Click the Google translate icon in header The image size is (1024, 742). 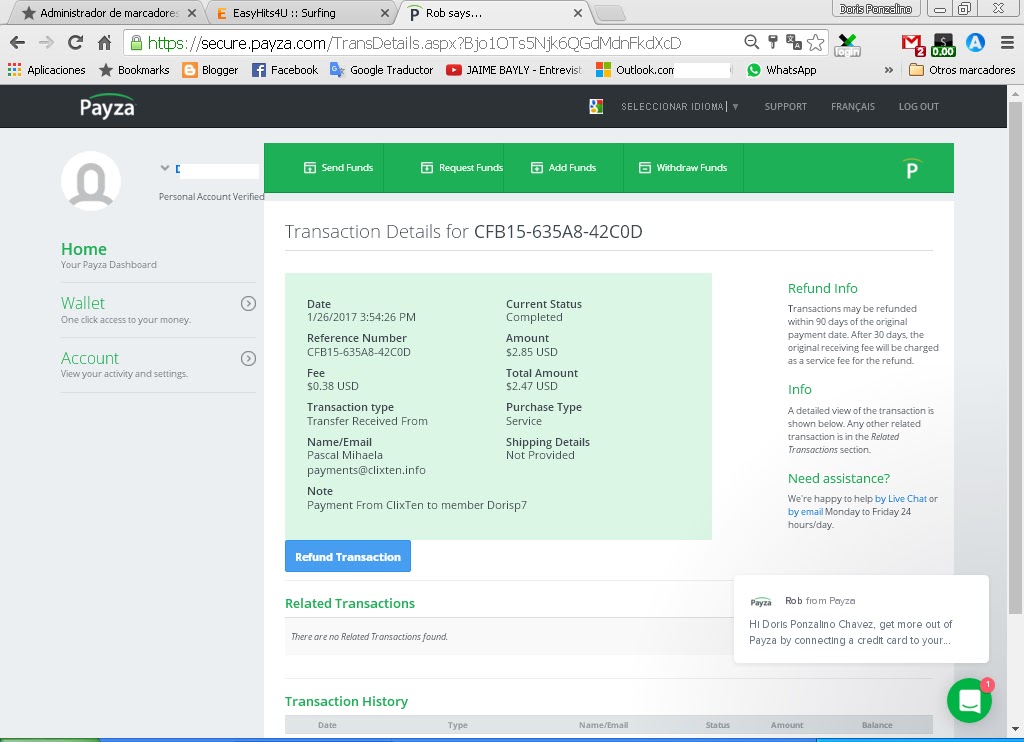click(x=596, y=106)
